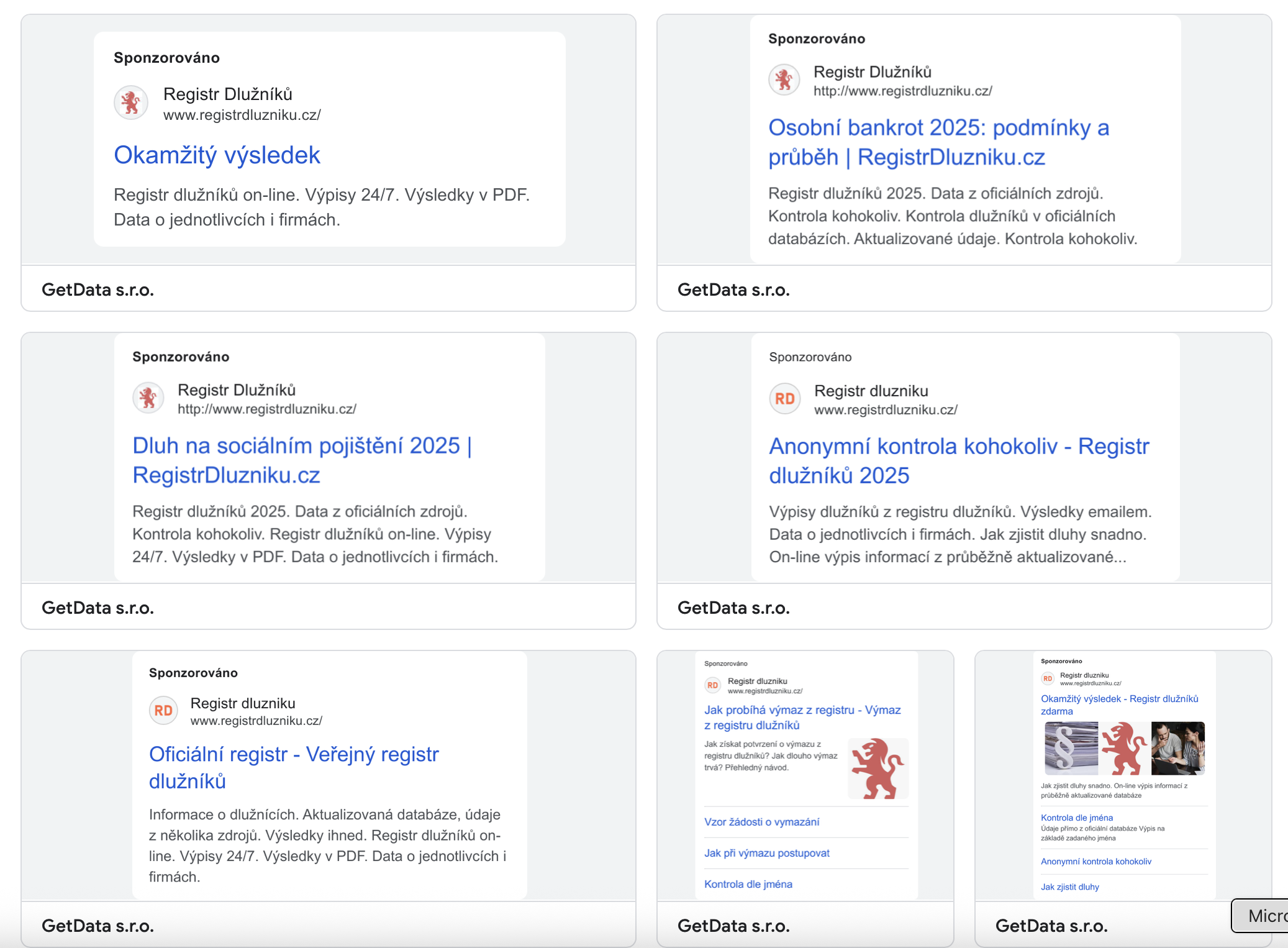Click the two worried people photo thumbnail
The width and height of the screenshot is (1288, 948).
tap(1178, 748)
